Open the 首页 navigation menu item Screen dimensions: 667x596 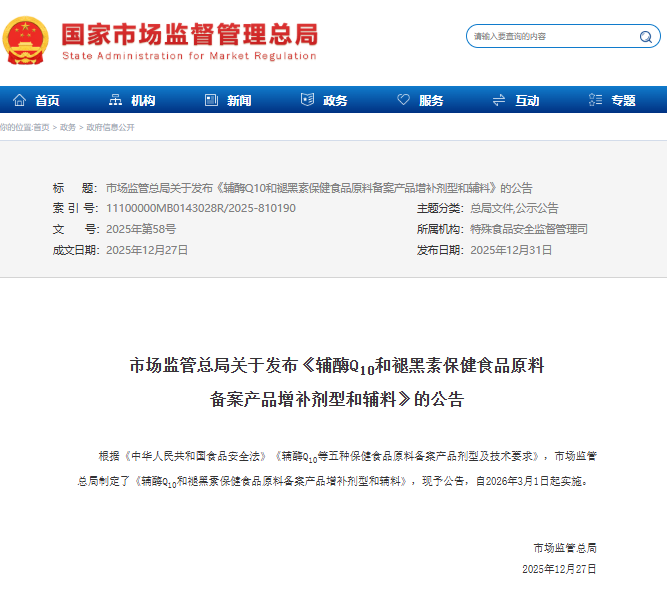[47, 100]
